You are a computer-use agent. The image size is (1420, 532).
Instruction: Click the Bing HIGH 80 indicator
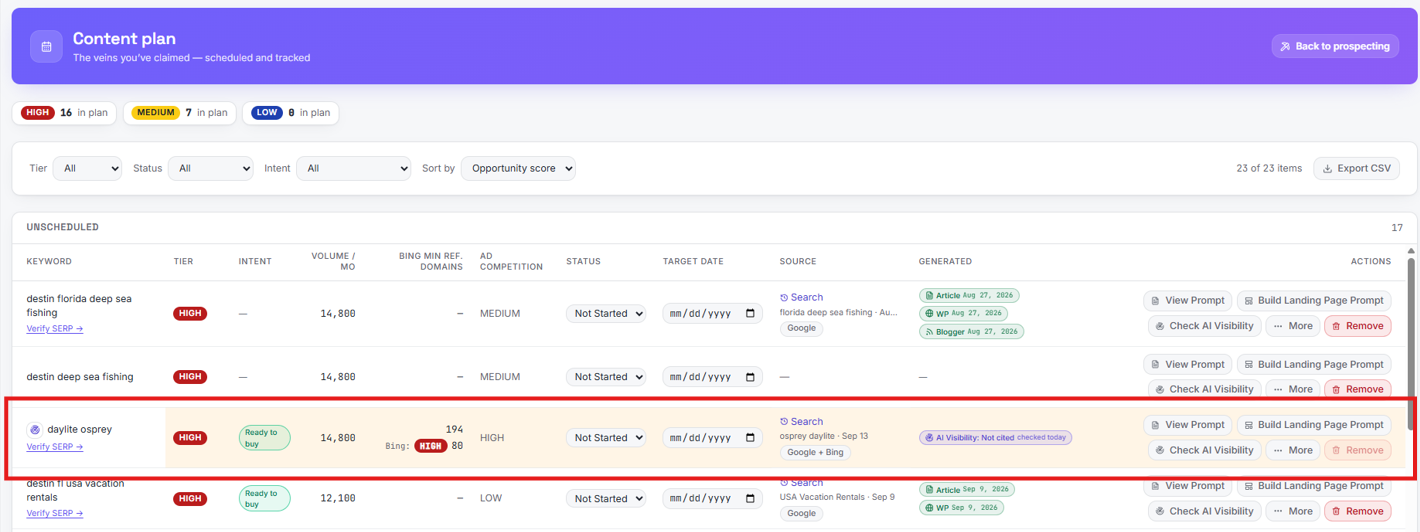[424, 446]
